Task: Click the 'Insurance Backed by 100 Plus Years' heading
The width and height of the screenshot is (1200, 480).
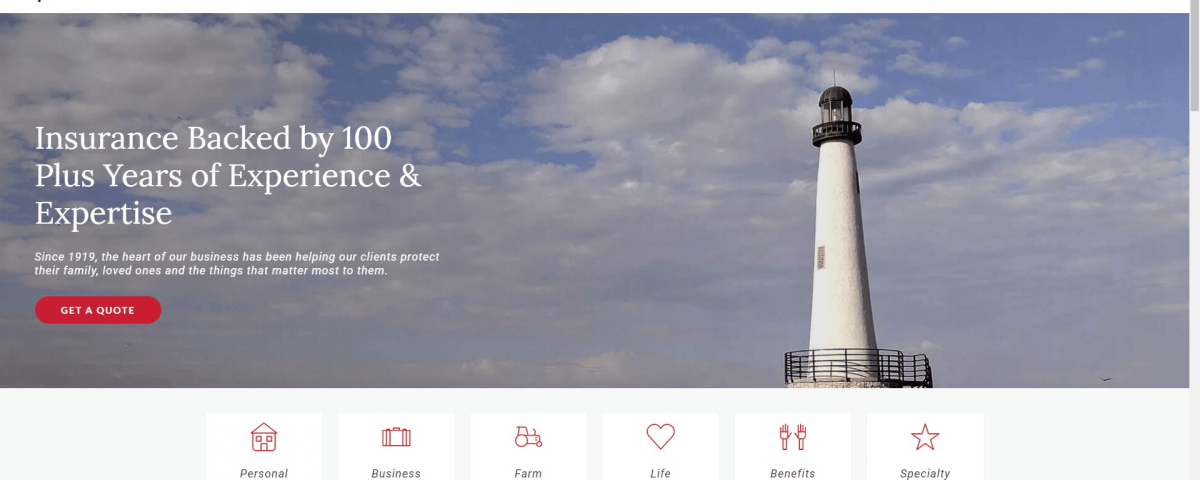Action: tap(228, 176)
